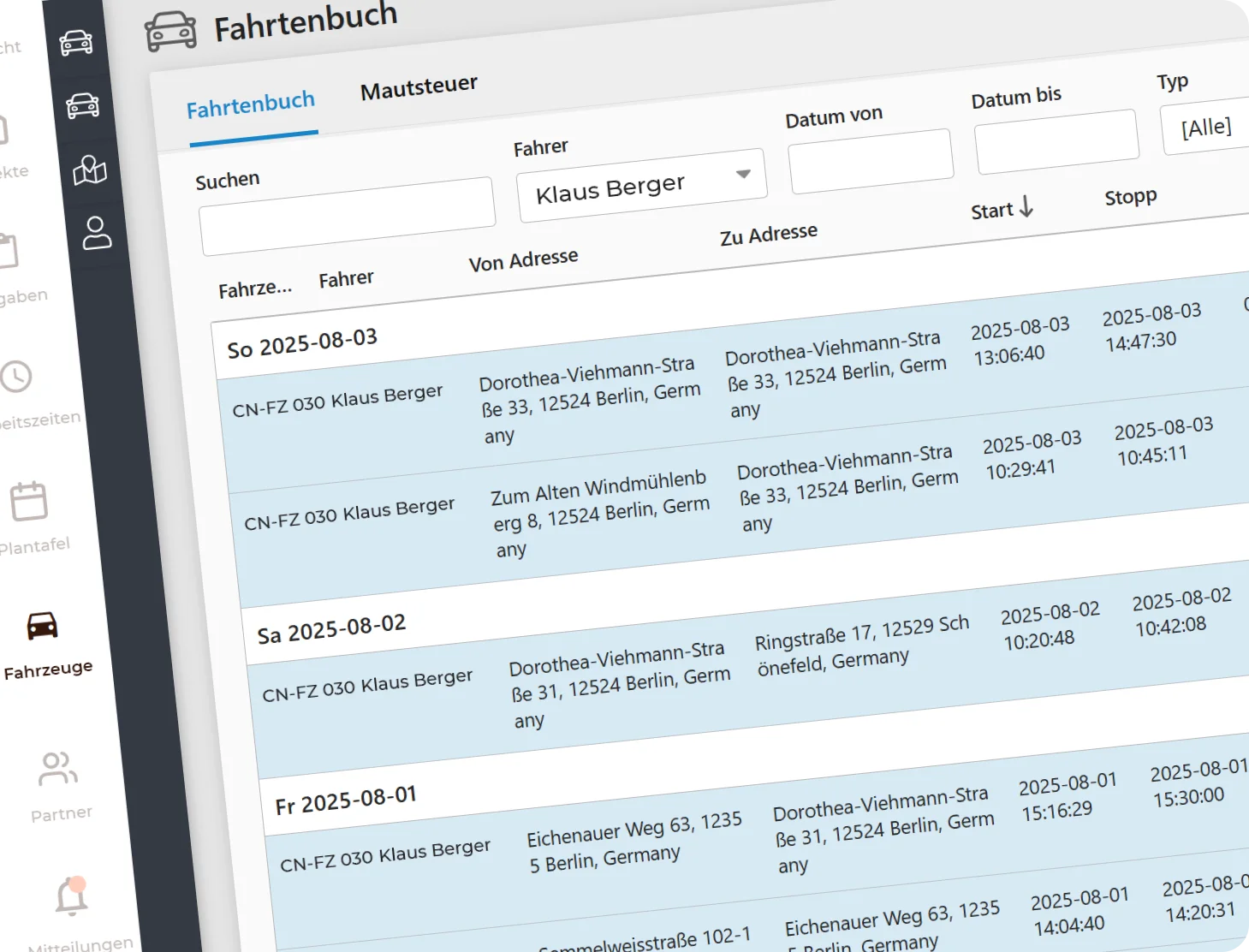The image size is (1249, 952).
Task: Click the Fahrze... column header
Action: [x=255, y=289]
